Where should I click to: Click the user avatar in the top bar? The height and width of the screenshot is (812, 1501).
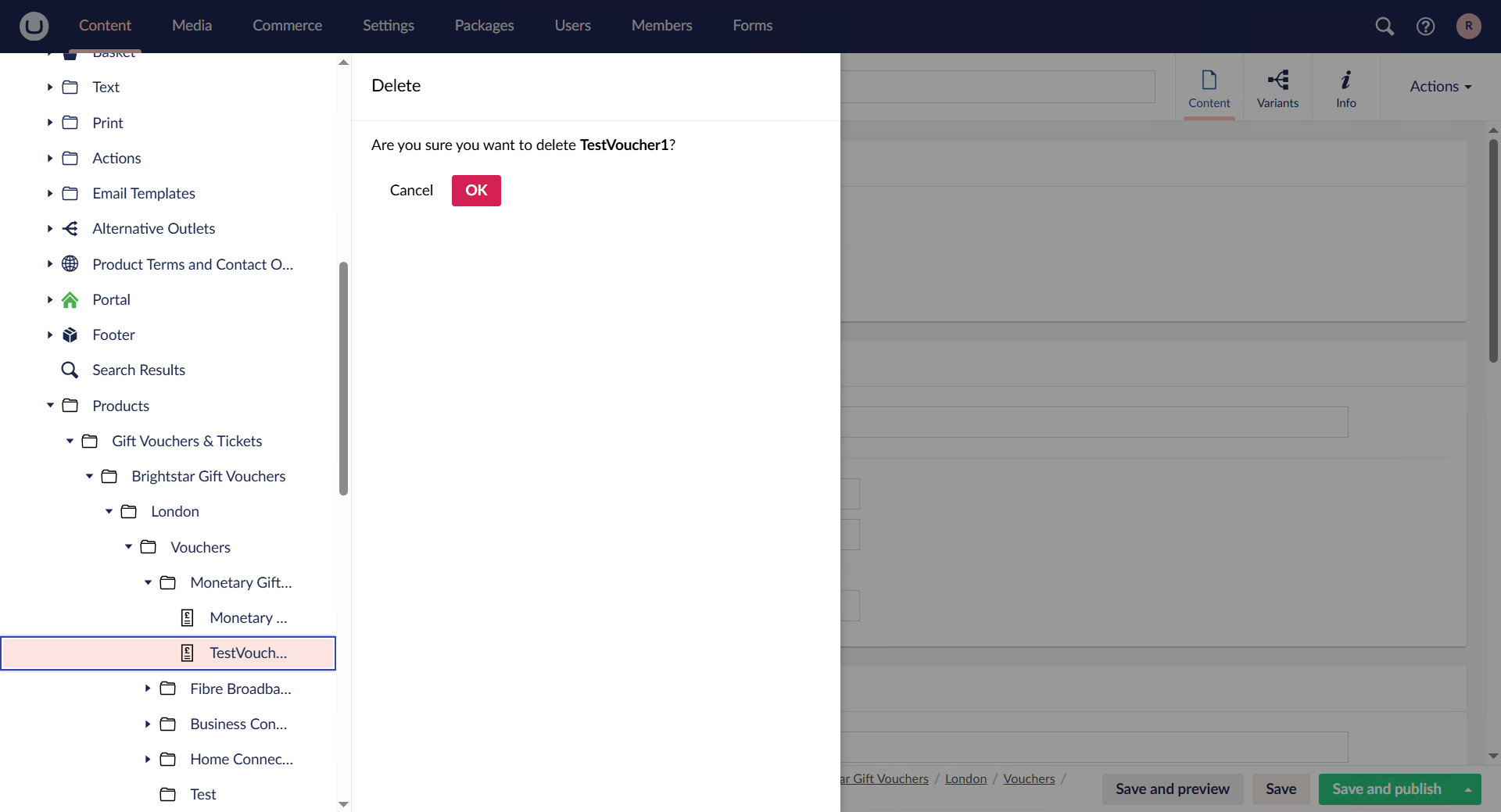(1469, 26)
